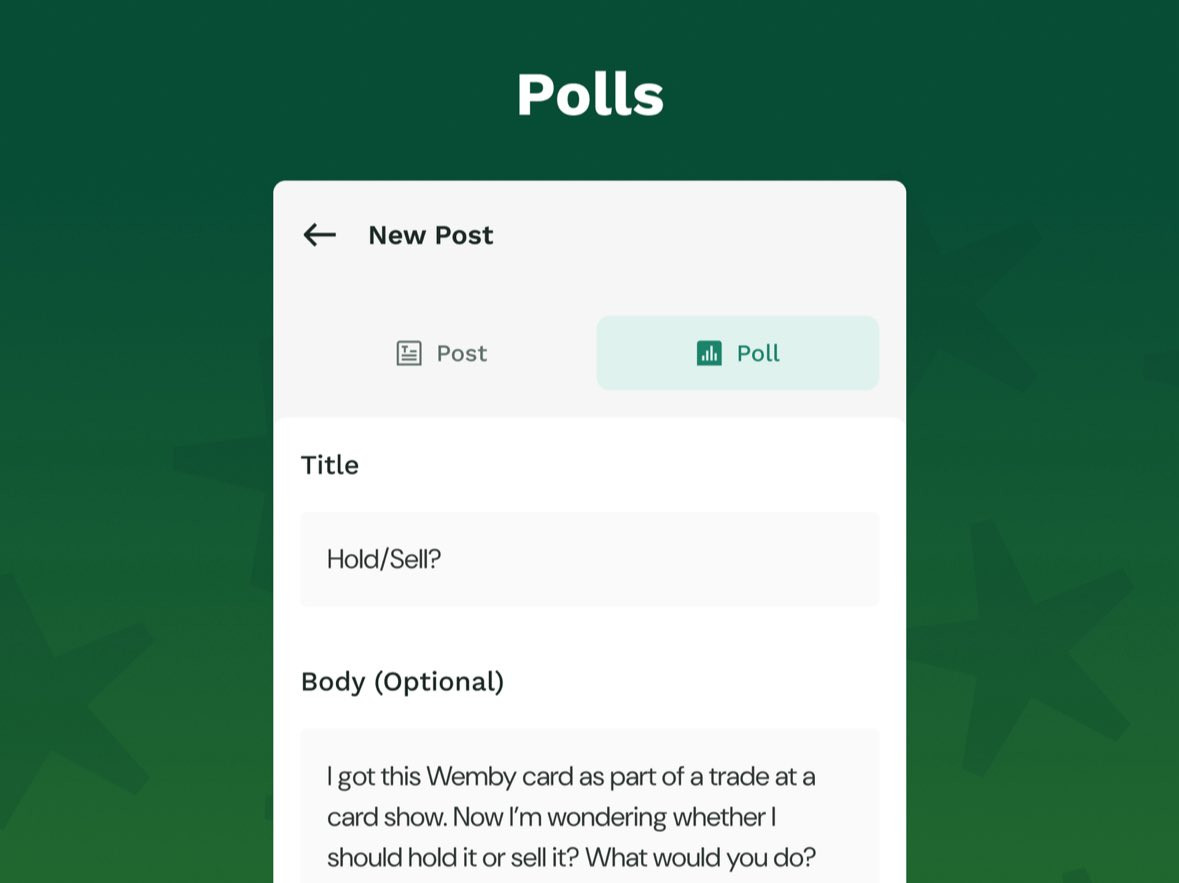Click the document Post icon

tap(409, 353)
